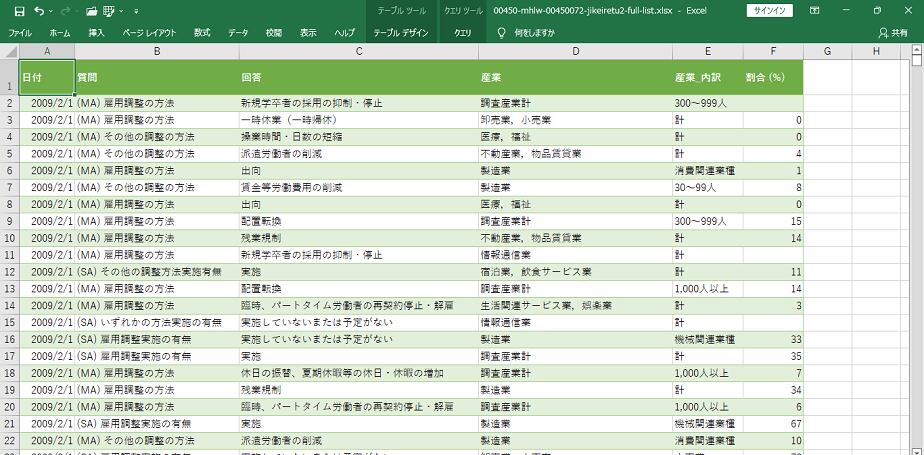This screenshot has height=455, width=924.
Task: Open the ヘルプ tab
Action: click(x=344, y=33)
